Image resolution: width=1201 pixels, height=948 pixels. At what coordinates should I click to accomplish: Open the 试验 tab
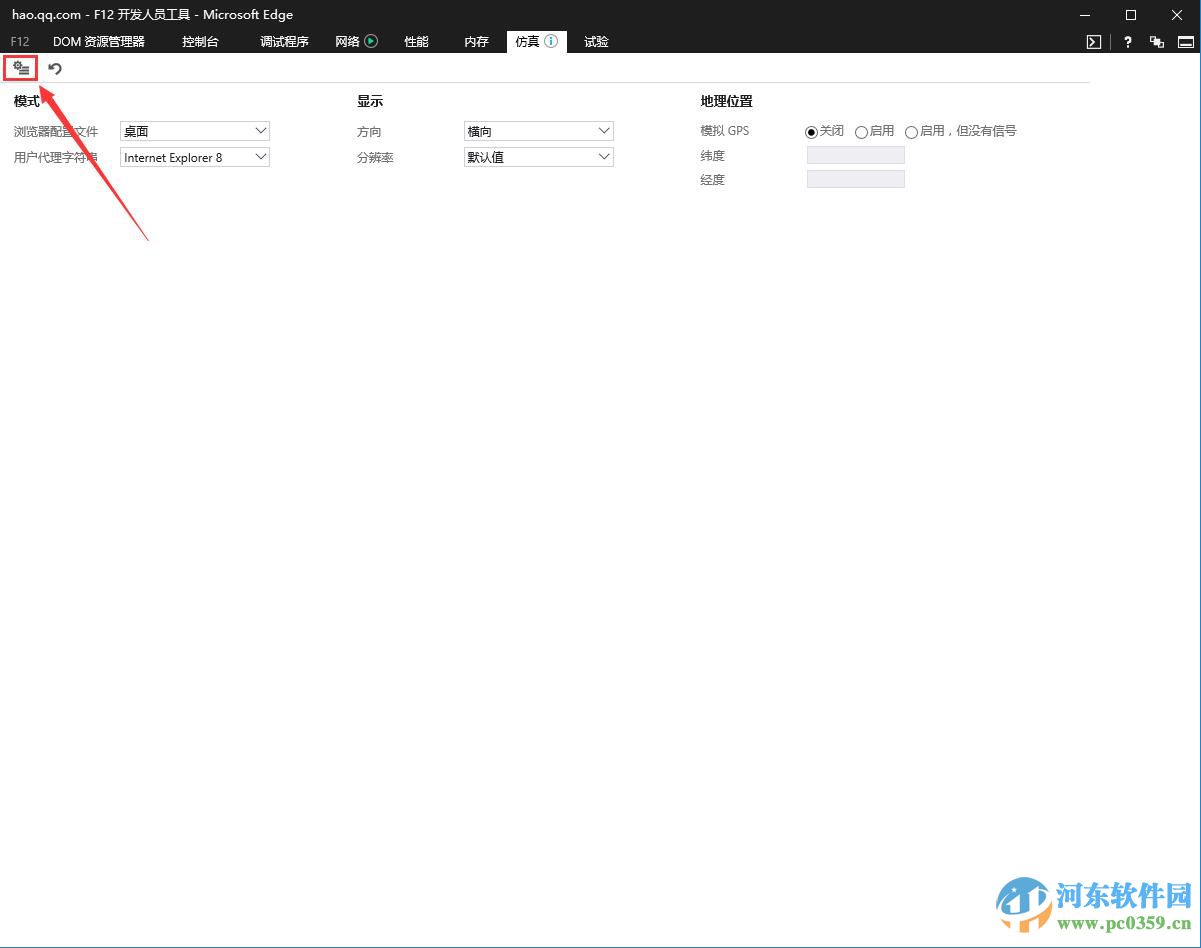coord(596,41)
